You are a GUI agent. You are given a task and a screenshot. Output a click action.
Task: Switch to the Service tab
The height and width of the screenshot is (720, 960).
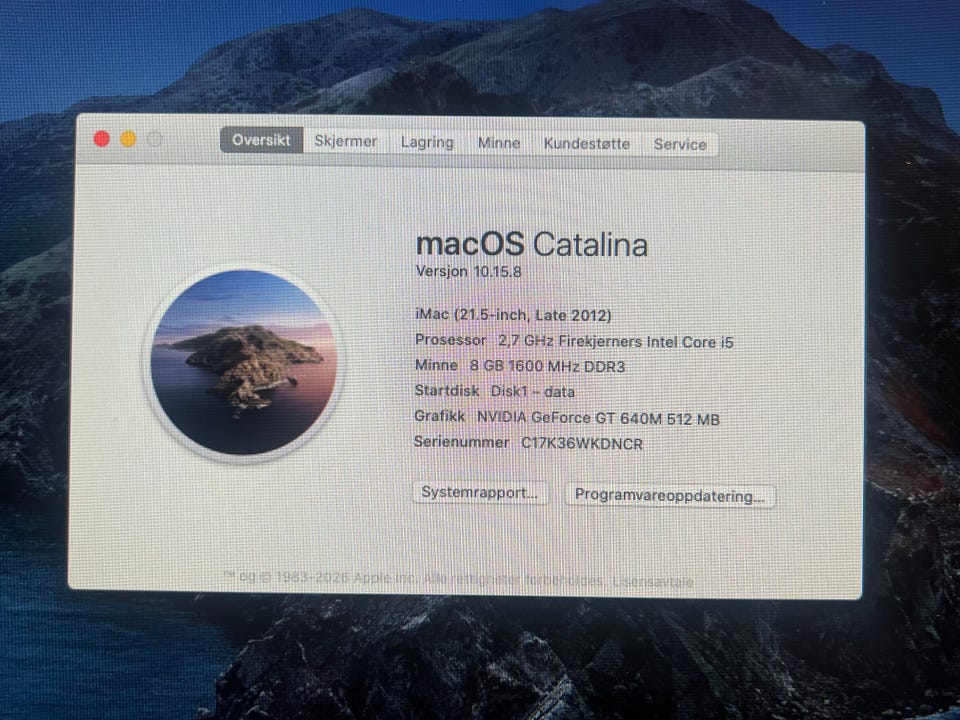tap(680, 144)
